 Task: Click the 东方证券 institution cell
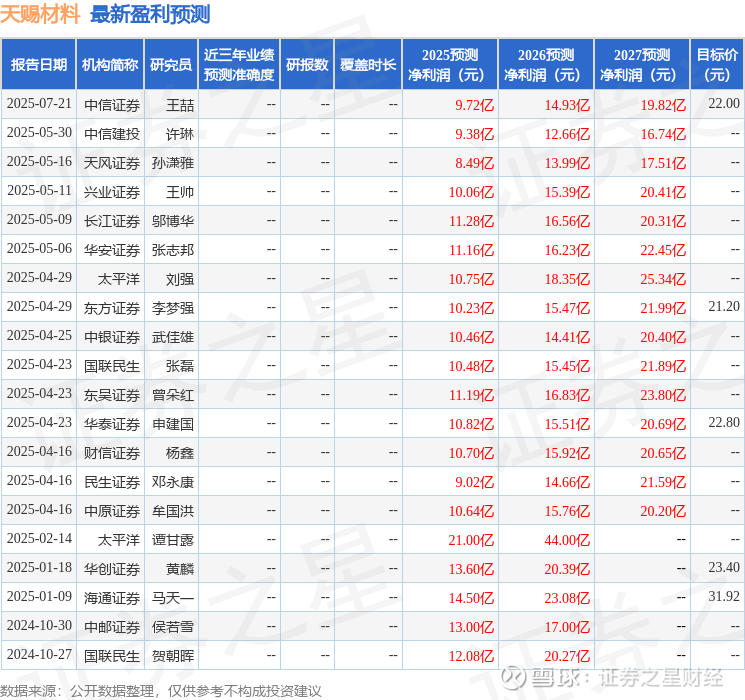[x=112, y=308]
